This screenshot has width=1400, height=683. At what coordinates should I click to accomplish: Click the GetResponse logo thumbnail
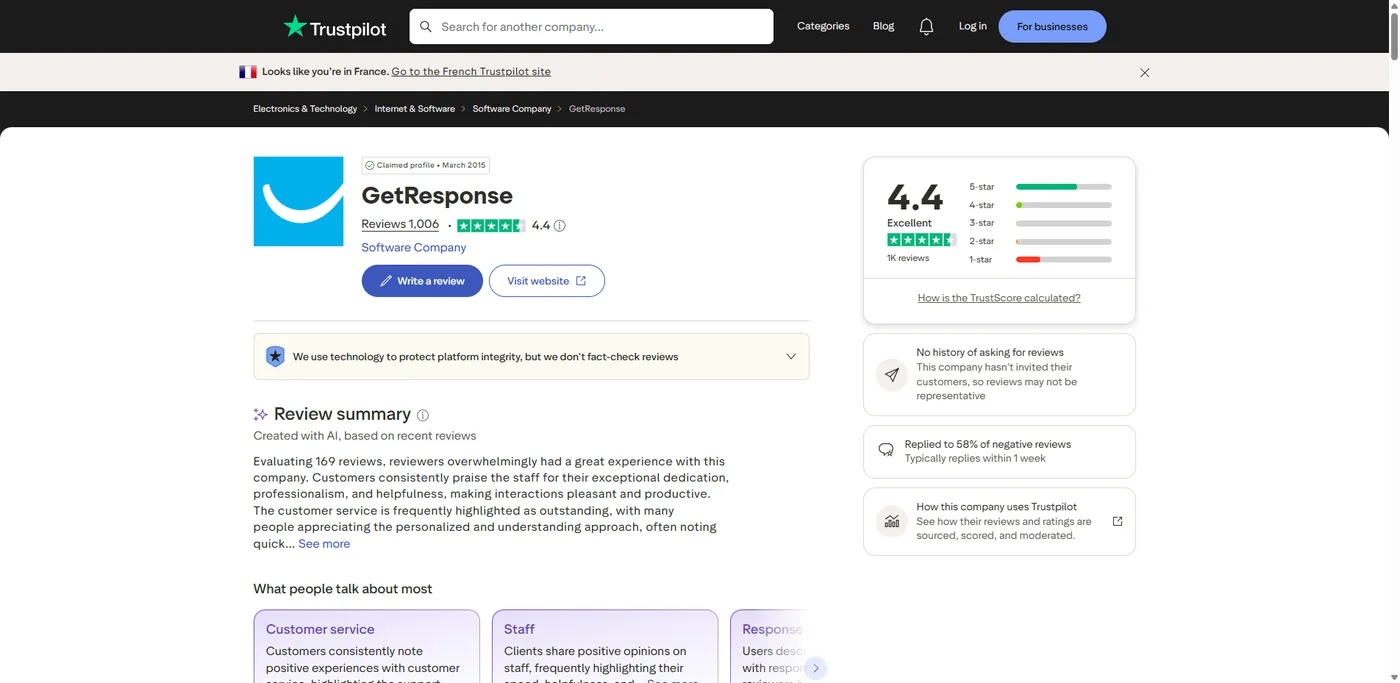pyautogui.click(x=298, y=201)
